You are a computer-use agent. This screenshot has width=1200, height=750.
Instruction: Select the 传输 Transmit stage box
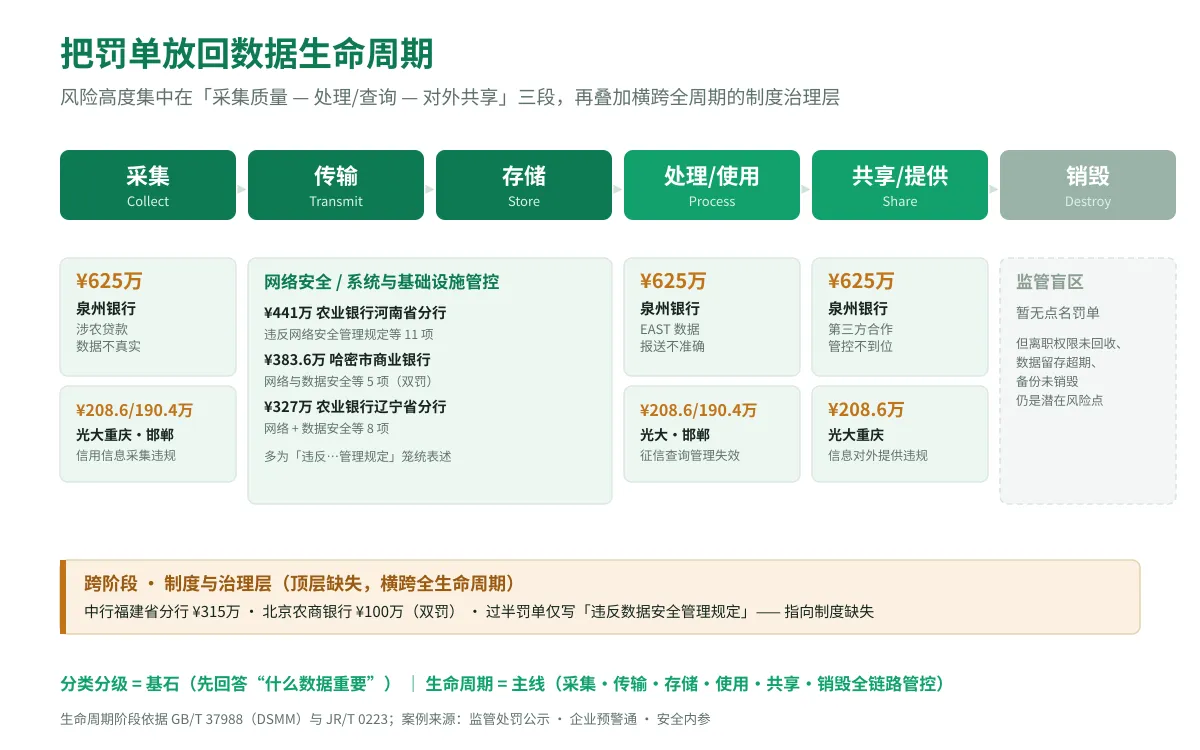tap(336, 185)
